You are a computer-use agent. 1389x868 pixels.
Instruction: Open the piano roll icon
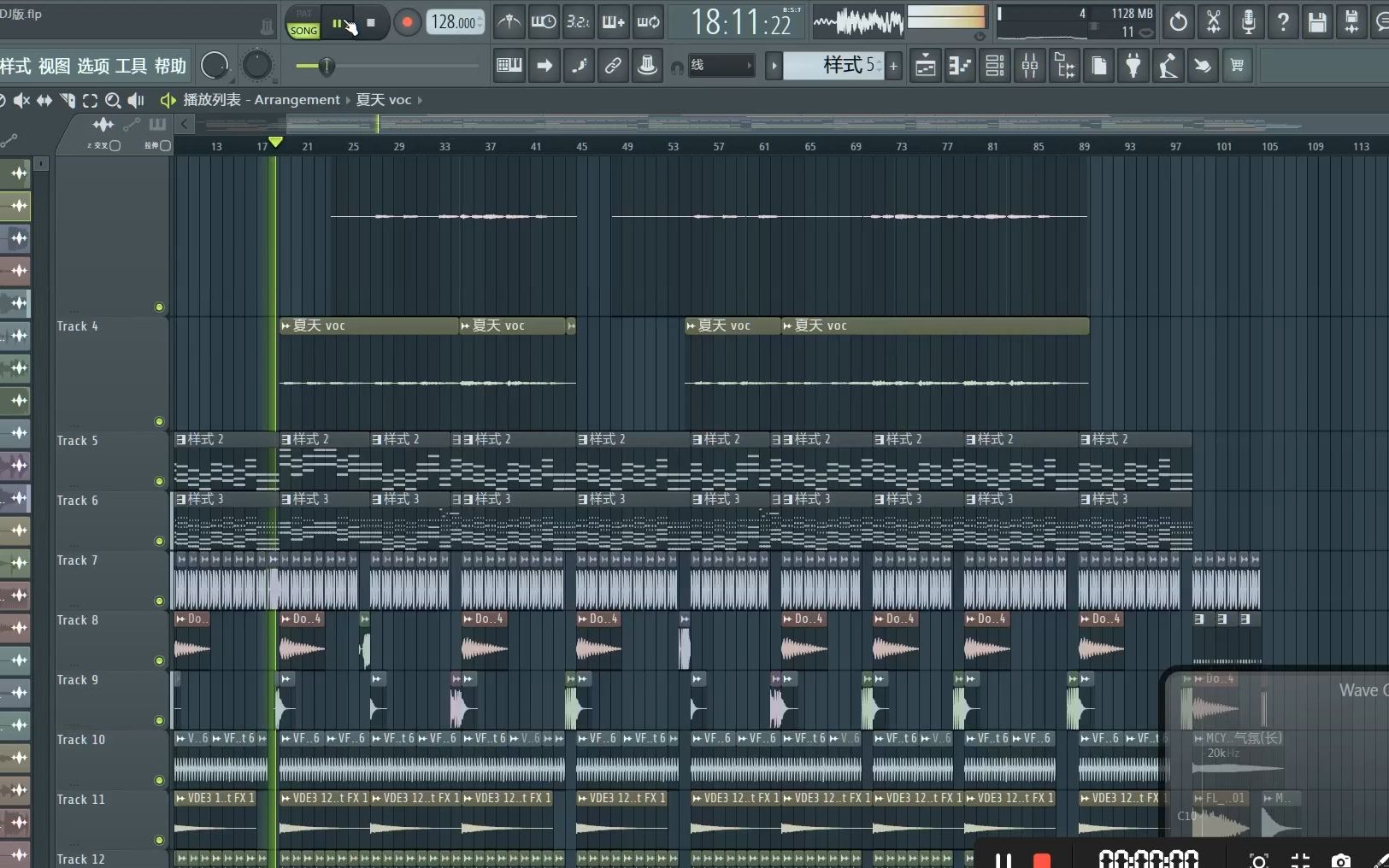(960, 65)
